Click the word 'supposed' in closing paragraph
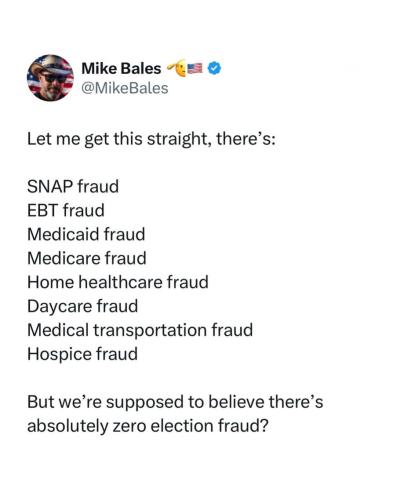 [x=145, y=402]
